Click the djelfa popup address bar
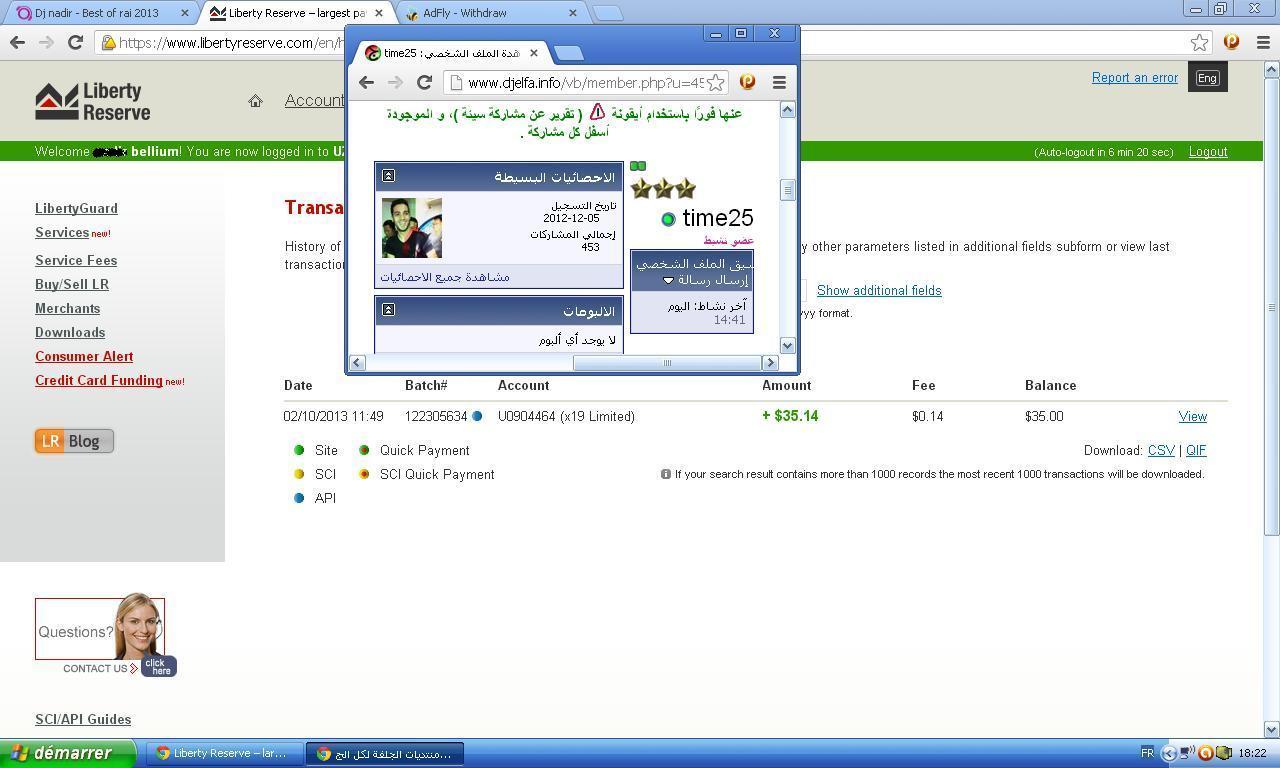The height and width of the screenshot is (768, 1280). pos(585,82)
